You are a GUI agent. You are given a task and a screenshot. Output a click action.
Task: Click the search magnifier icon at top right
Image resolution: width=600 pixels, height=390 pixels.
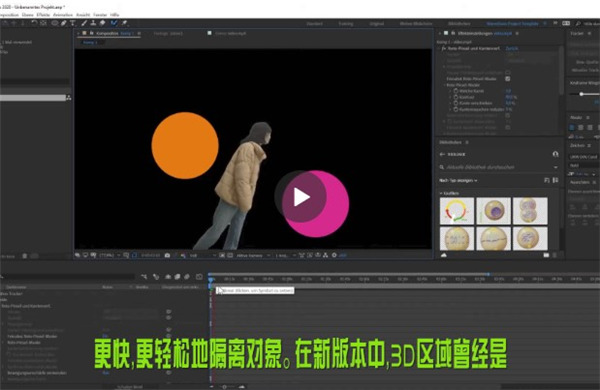pyautogui.click(x=578, y=23)
